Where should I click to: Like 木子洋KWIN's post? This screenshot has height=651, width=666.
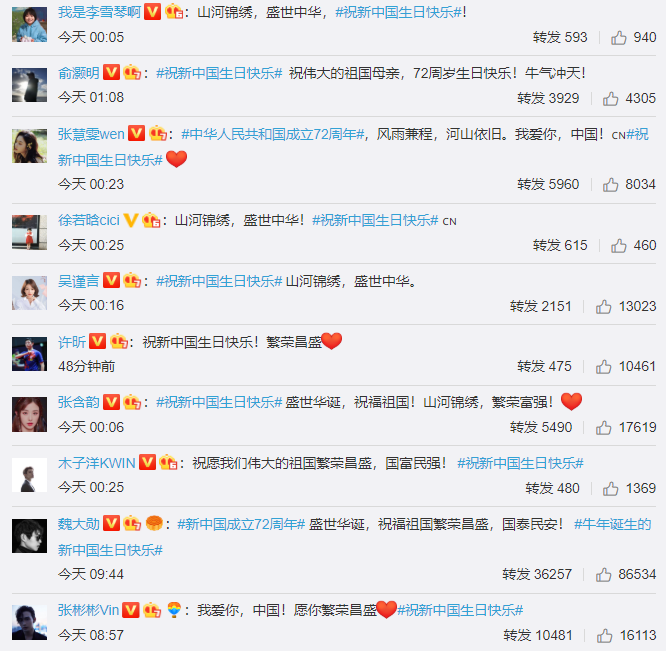(610, 489)
